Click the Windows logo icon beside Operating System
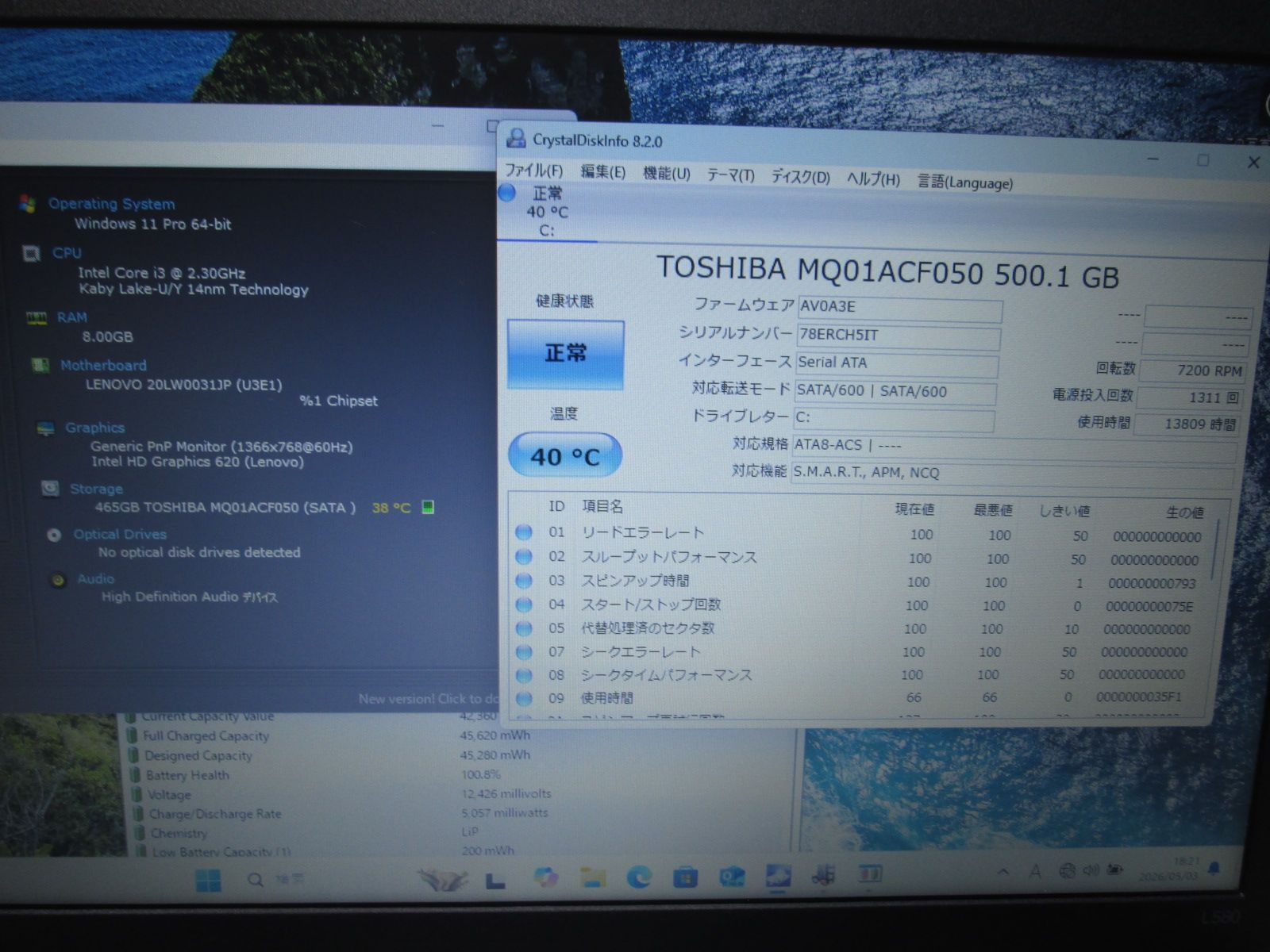1270x952 pixels. coord(28,204)
